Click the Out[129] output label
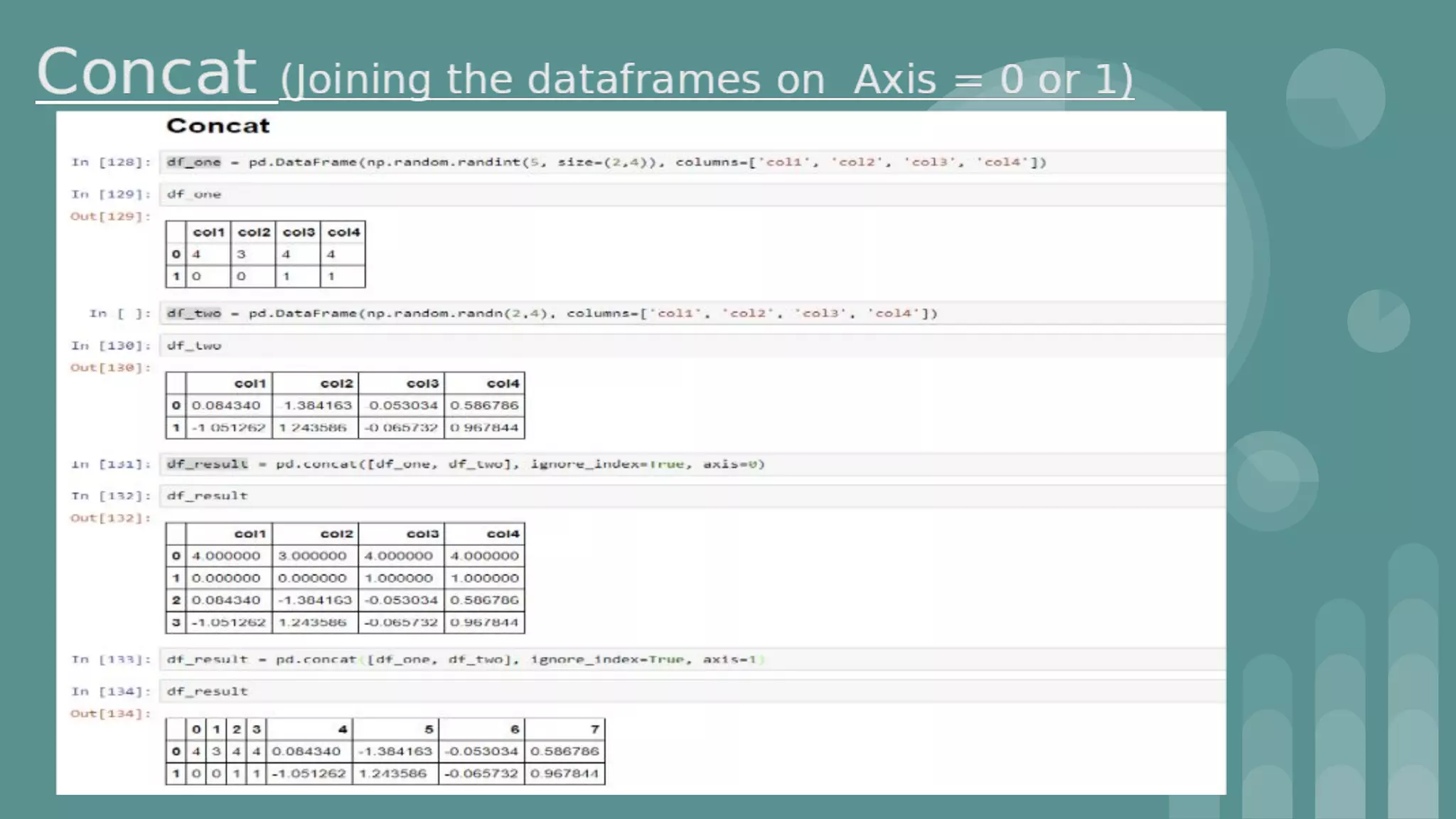This screenshot has height=819, width=1456. click(x=110, y=216)
